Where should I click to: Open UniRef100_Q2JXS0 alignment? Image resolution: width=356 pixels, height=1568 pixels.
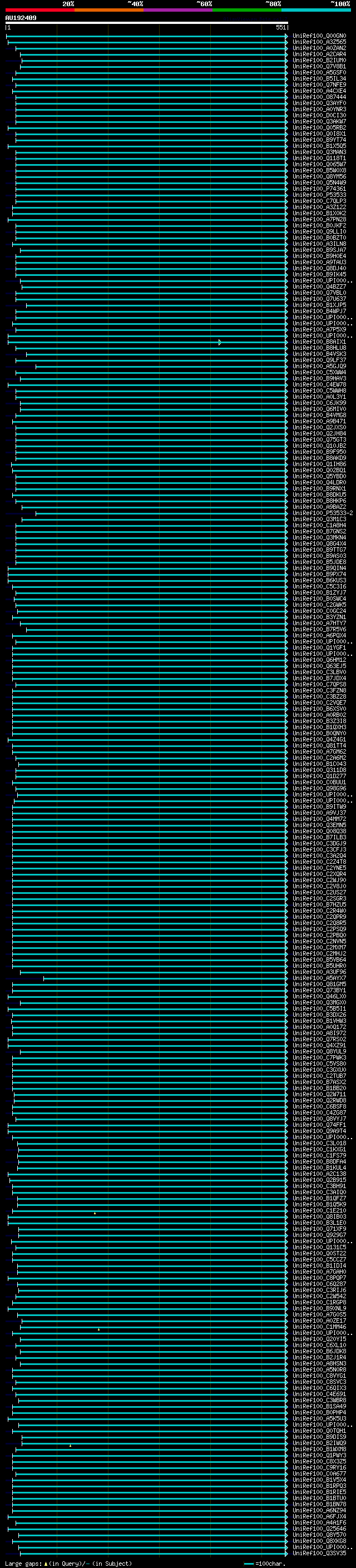(x=319, y=427)
